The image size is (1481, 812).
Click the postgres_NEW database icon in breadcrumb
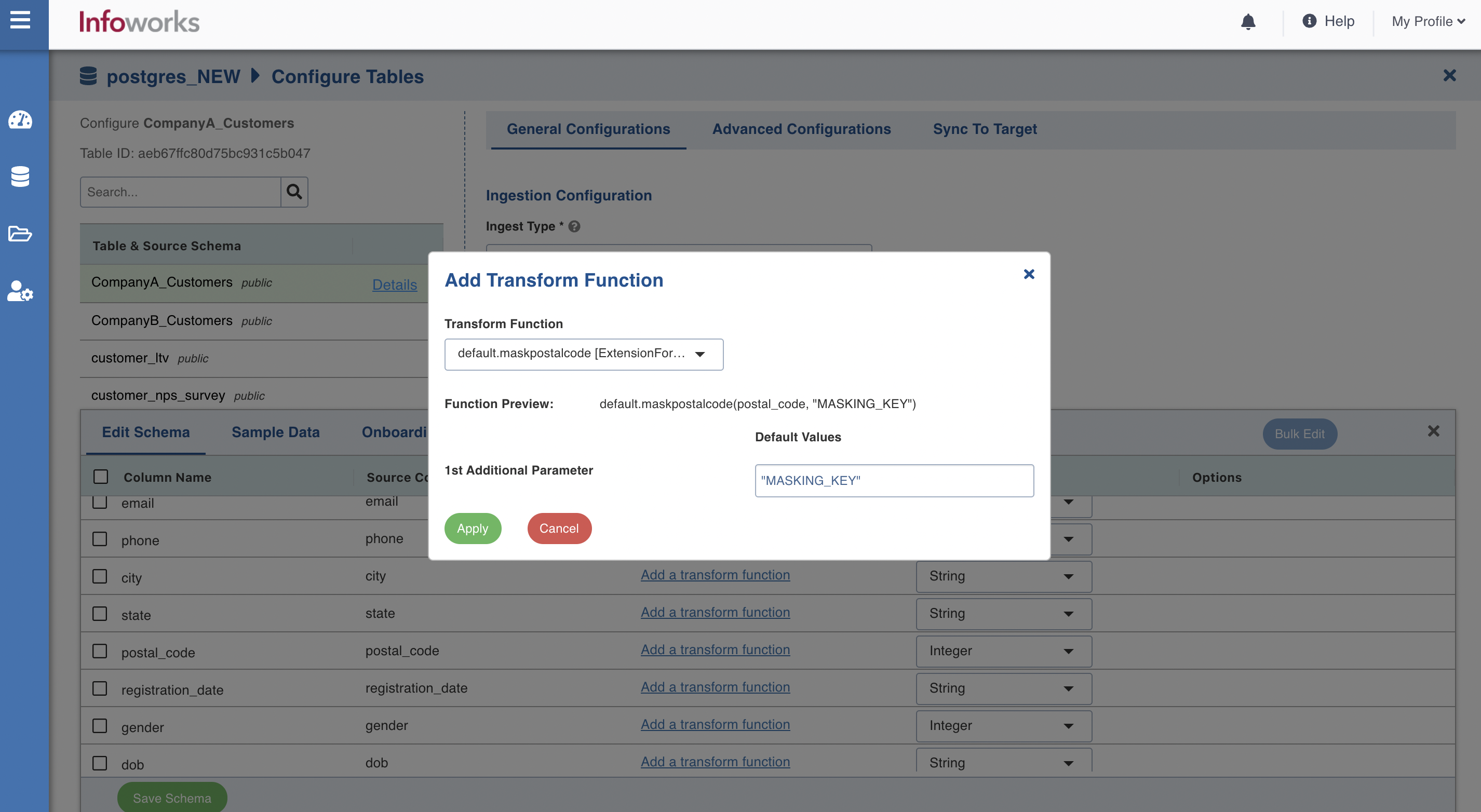pos(88,76)
